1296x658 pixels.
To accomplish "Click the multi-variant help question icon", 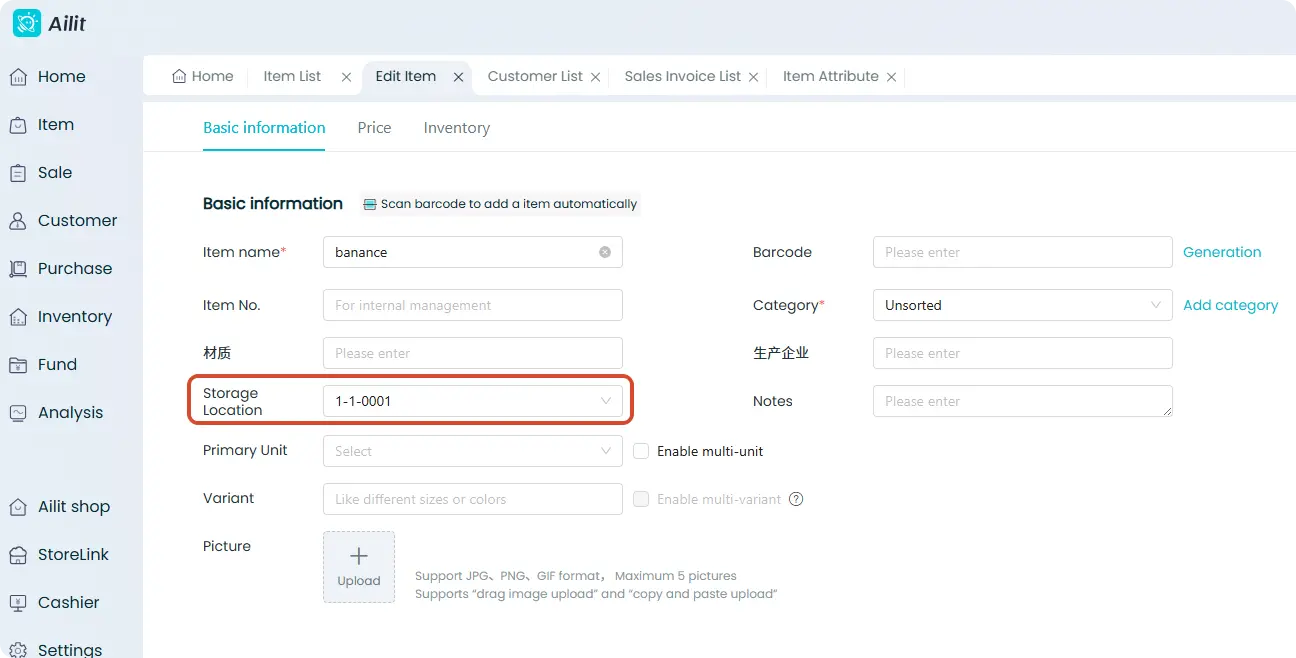I will pos(796,499).
